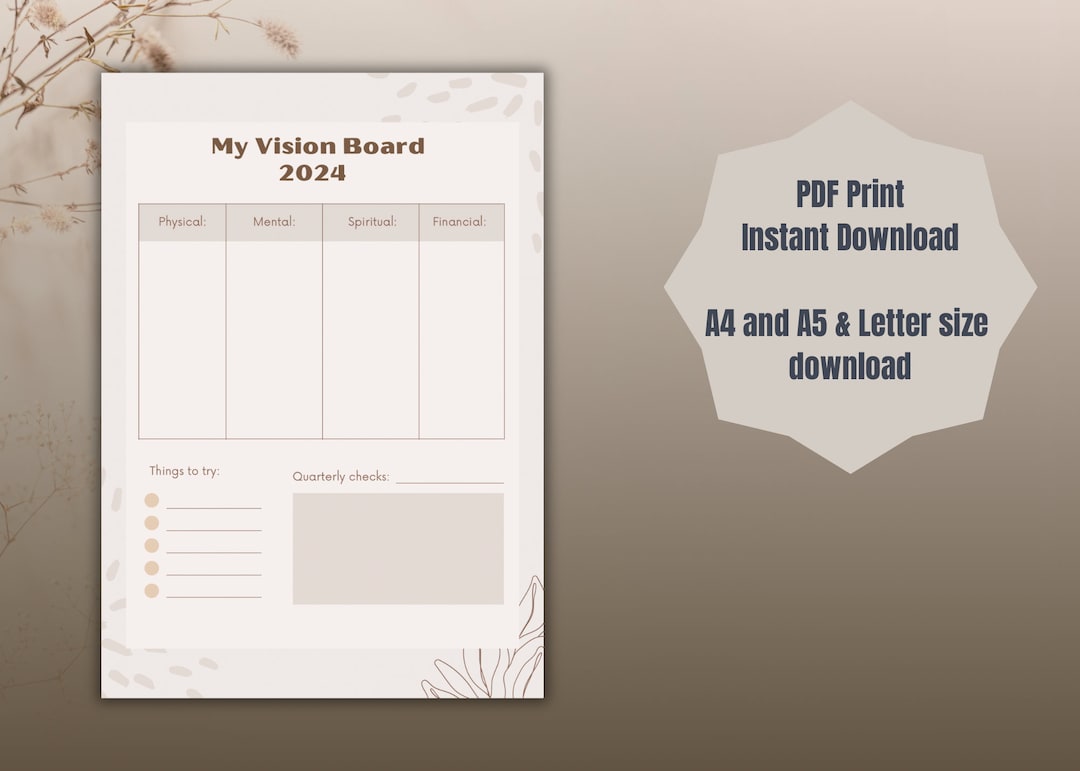Viewport: 1080px width, 771px height.
Task: Click the first circle bullet under Things to try
Action: click(x=150, y=500)
